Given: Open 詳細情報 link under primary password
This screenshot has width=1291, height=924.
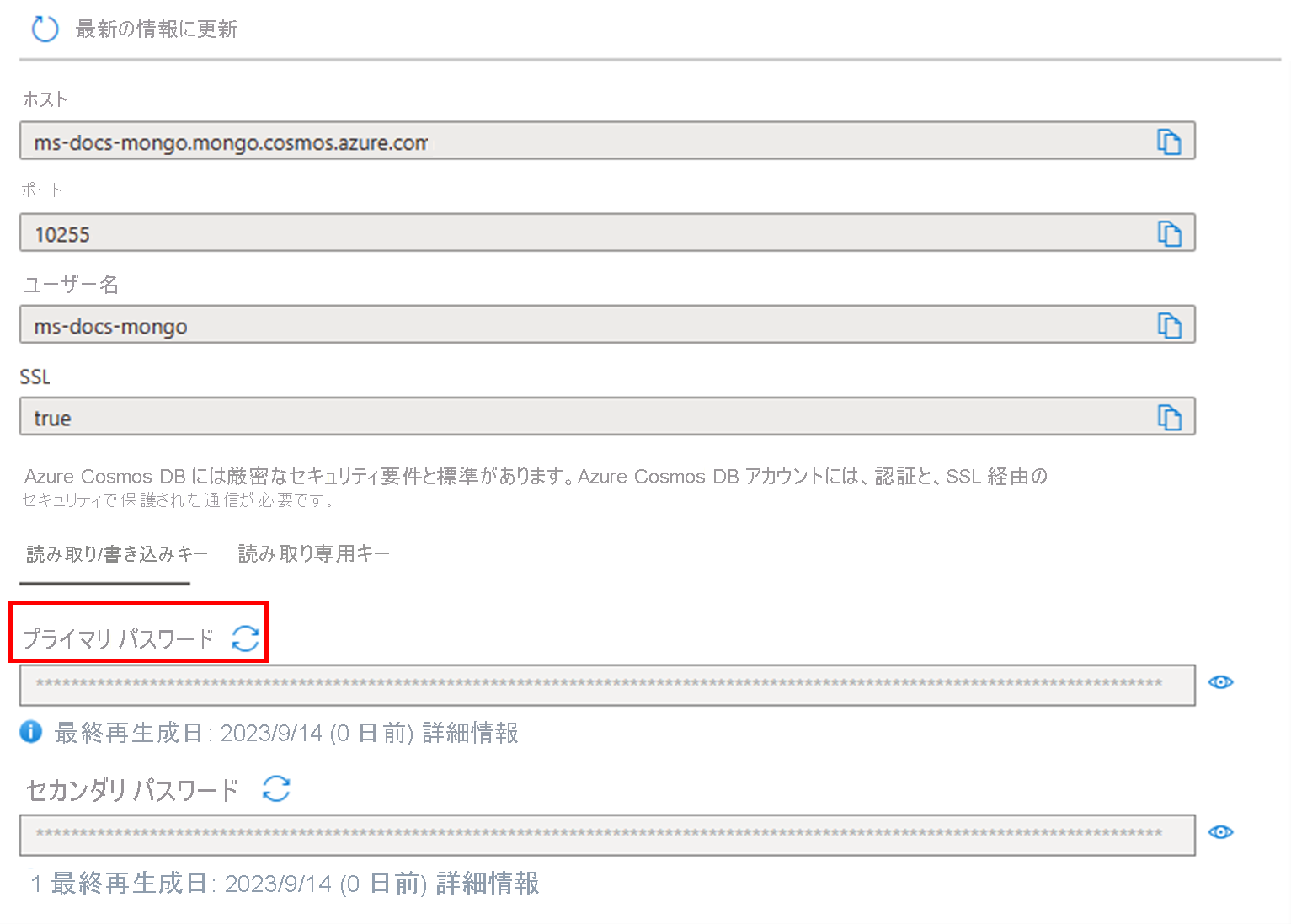Looking at the screenshot, I should coord(470,733).
